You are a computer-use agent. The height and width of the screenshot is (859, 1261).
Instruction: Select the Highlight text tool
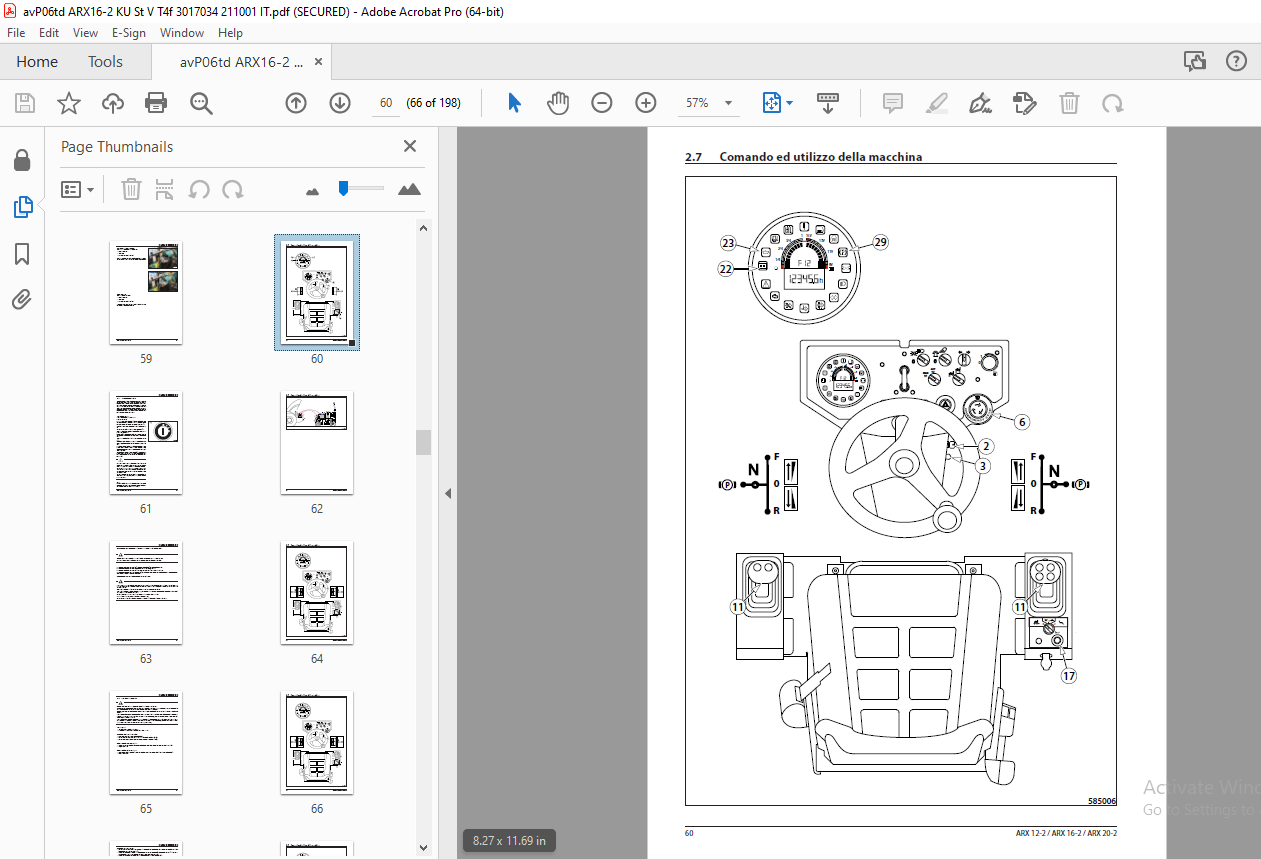937,103
